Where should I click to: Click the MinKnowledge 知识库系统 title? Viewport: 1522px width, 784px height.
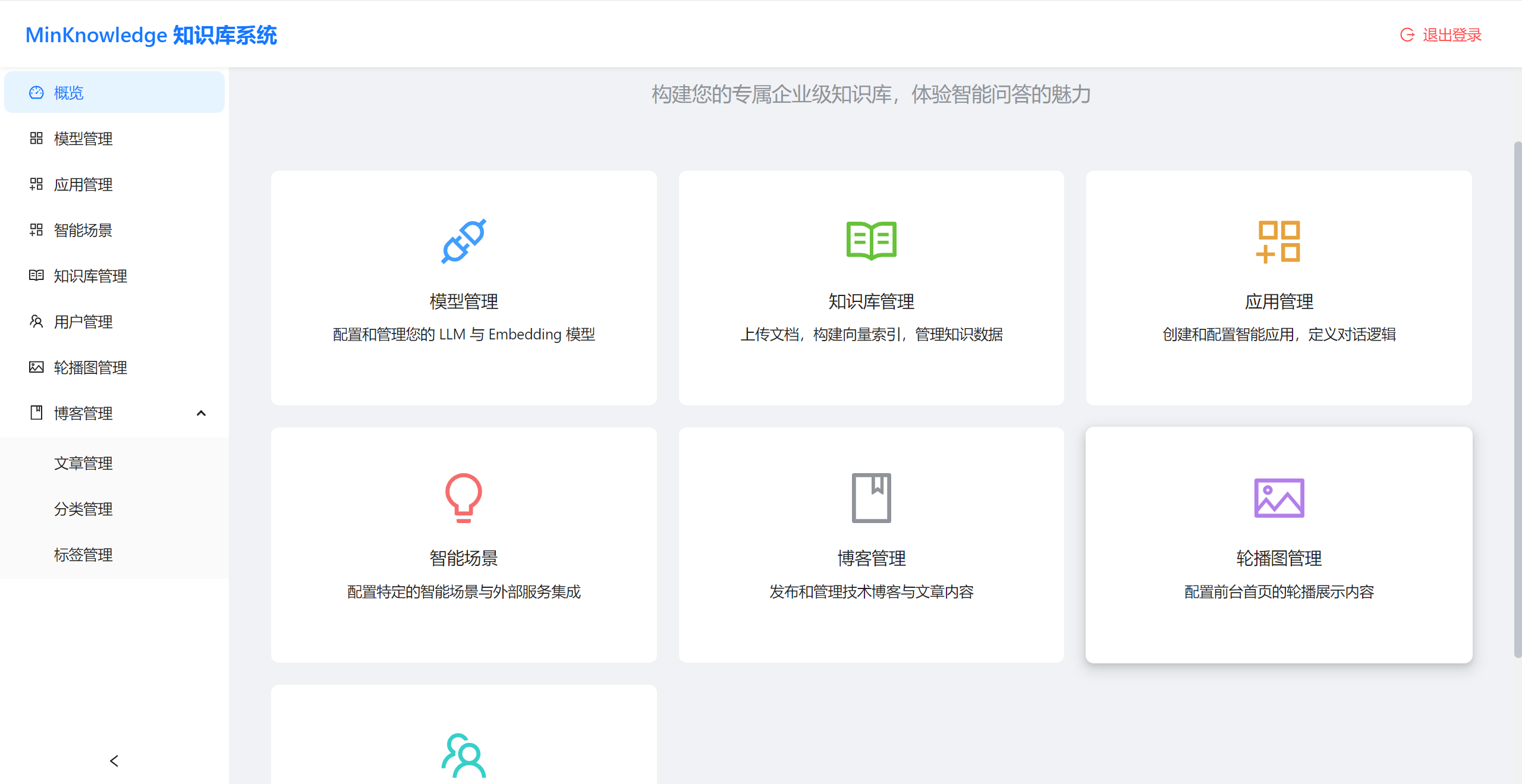[151, 35]
